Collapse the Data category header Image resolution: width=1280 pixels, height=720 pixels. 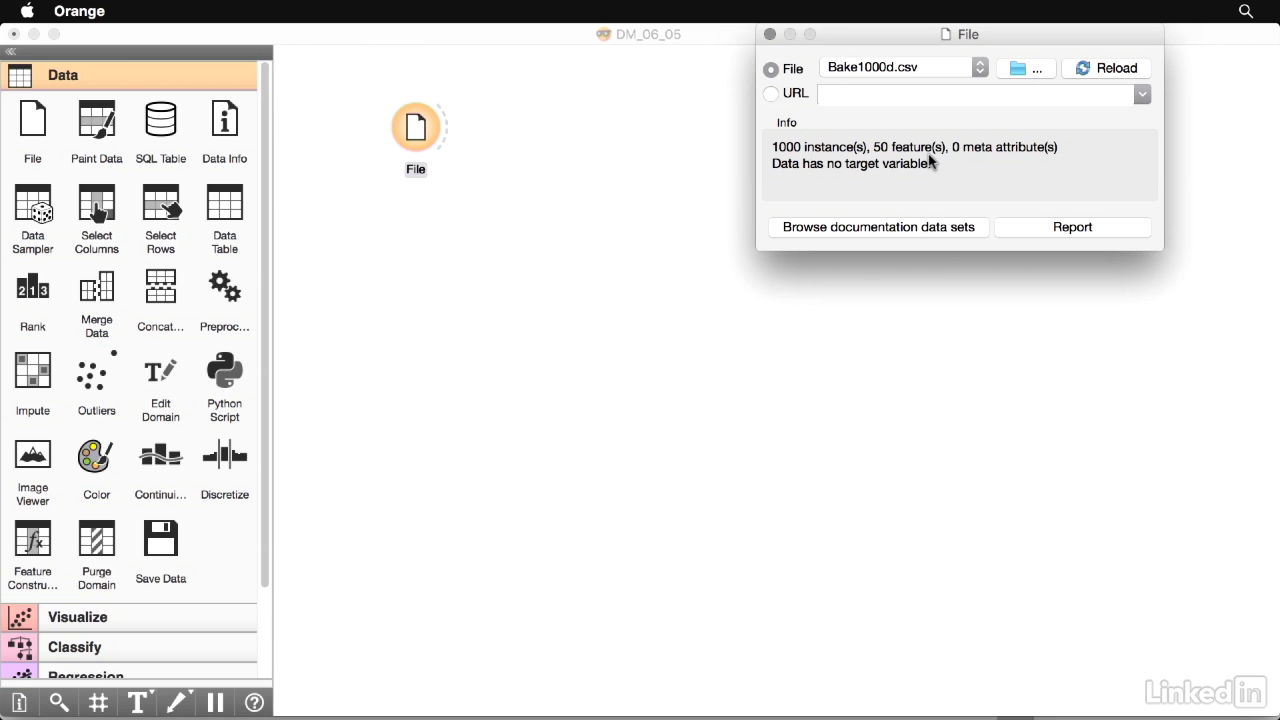pos(129,75)
